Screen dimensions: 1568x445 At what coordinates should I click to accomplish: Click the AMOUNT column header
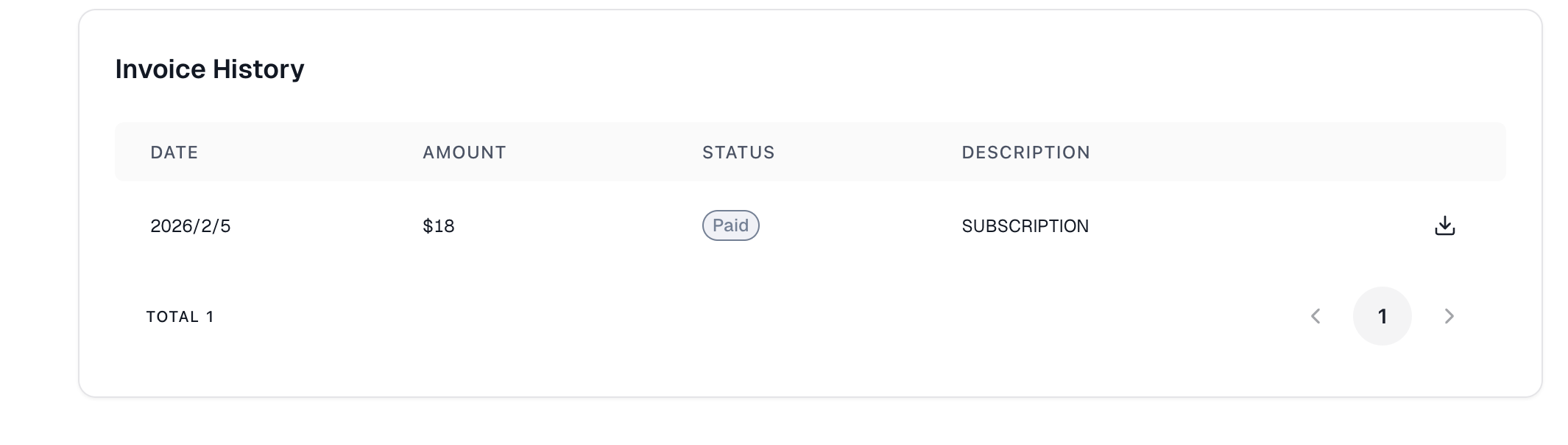[x=464, y=153]
